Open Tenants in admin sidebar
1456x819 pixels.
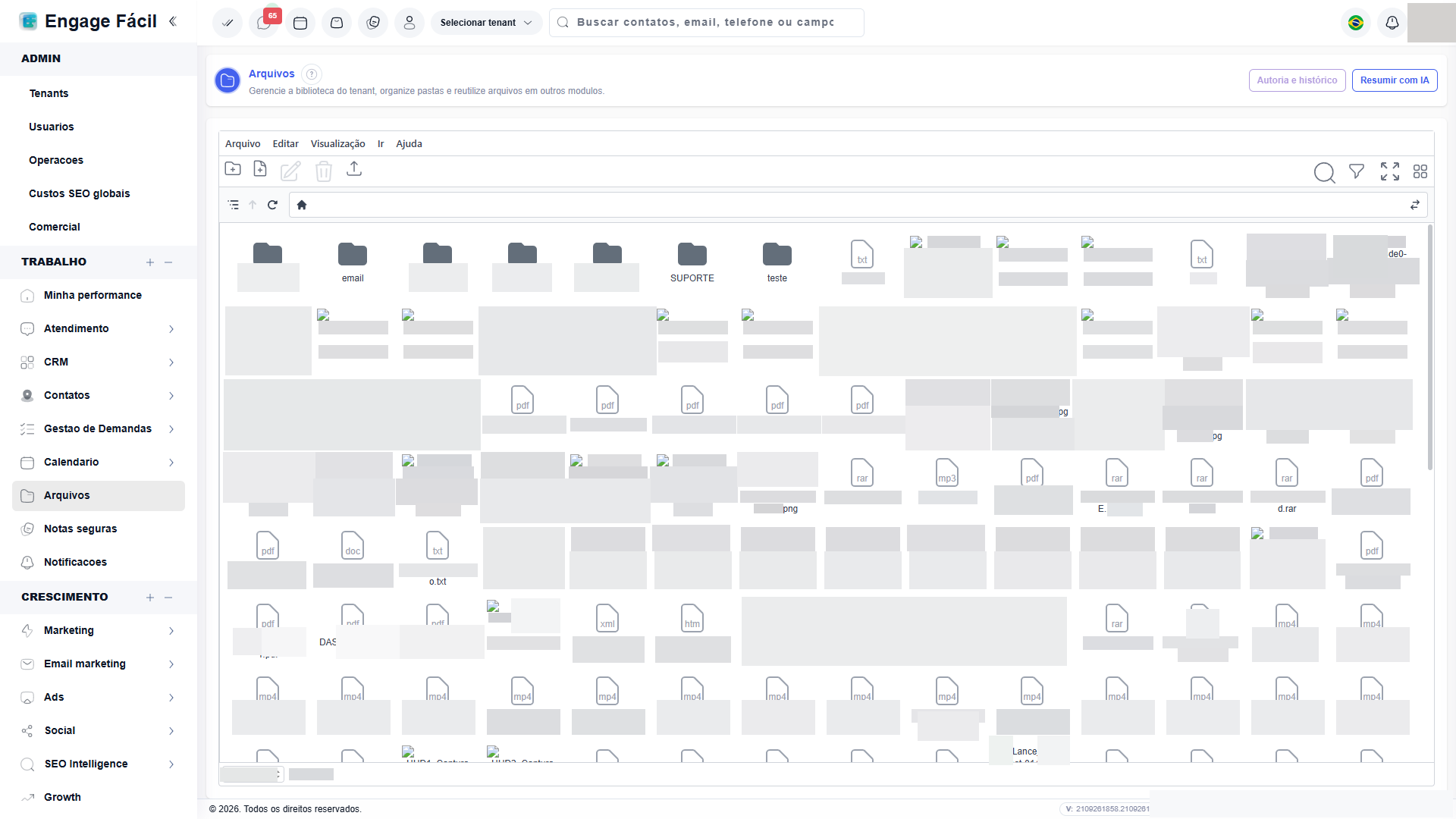coord(49,93)
